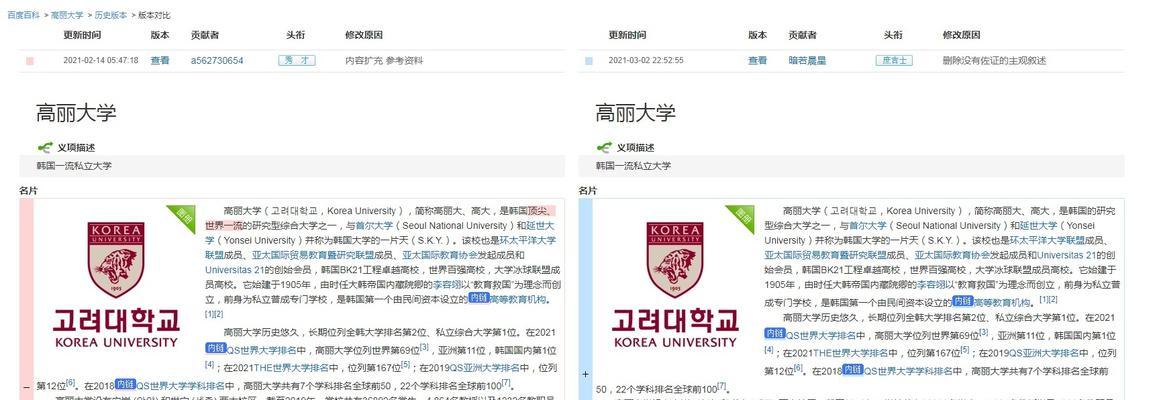This screenshot has width=1161, height=400.
Task: Open QS世界大学学科排名 link in left version
Action: [181, 386]
